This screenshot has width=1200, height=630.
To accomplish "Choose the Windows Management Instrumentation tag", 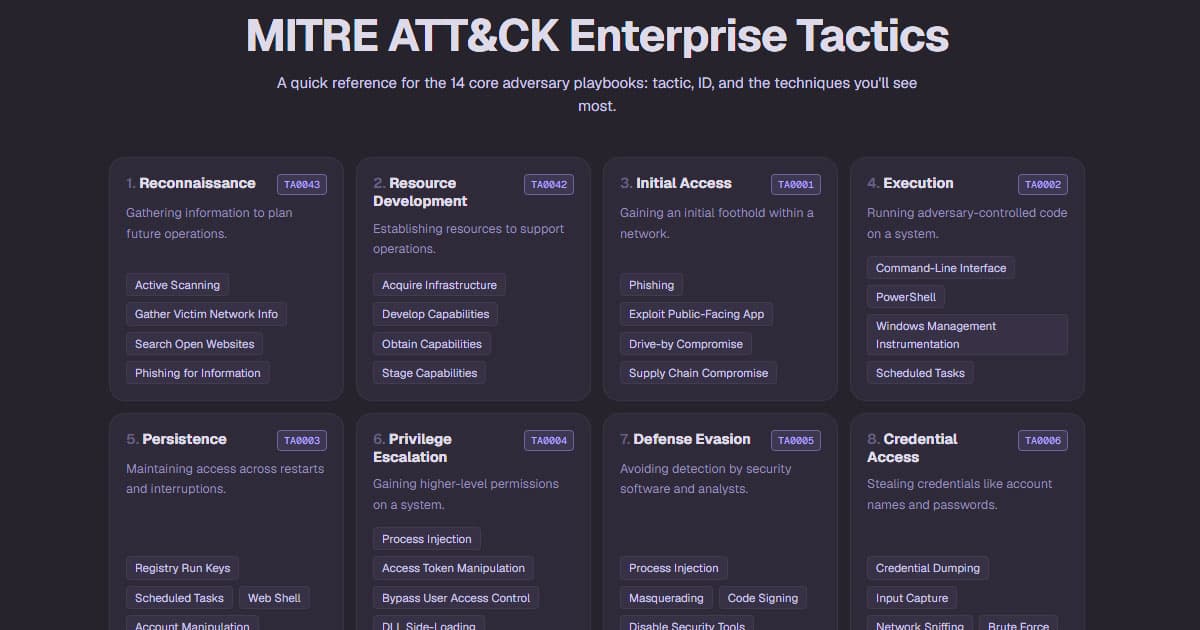I will coord(967,335).
